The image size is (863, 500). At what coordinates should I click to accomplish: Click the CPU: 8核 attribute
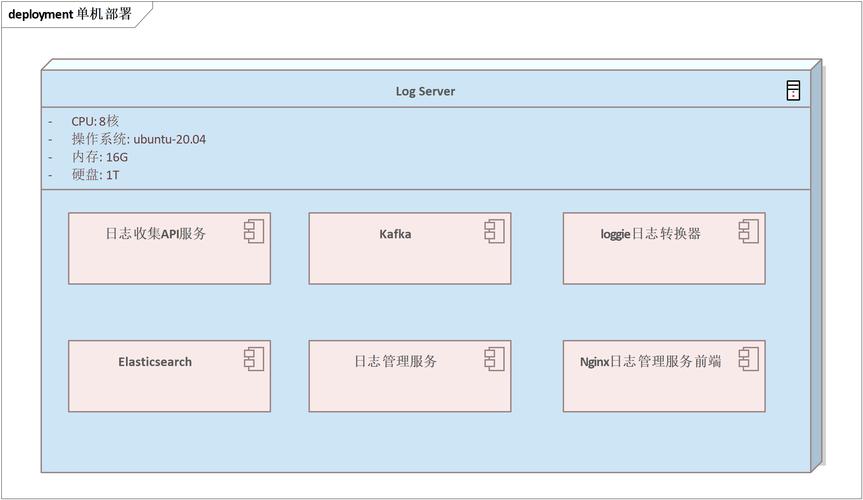[95, 121]
